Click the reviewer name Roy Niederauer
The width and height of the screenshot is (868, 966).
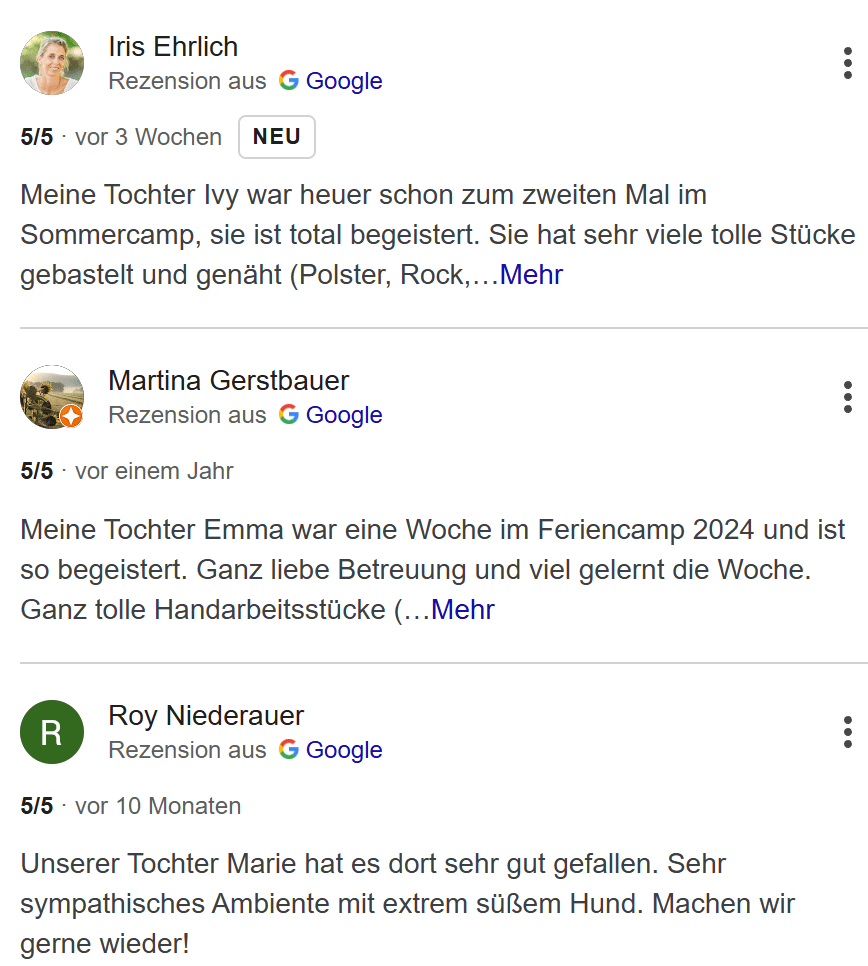206,716
